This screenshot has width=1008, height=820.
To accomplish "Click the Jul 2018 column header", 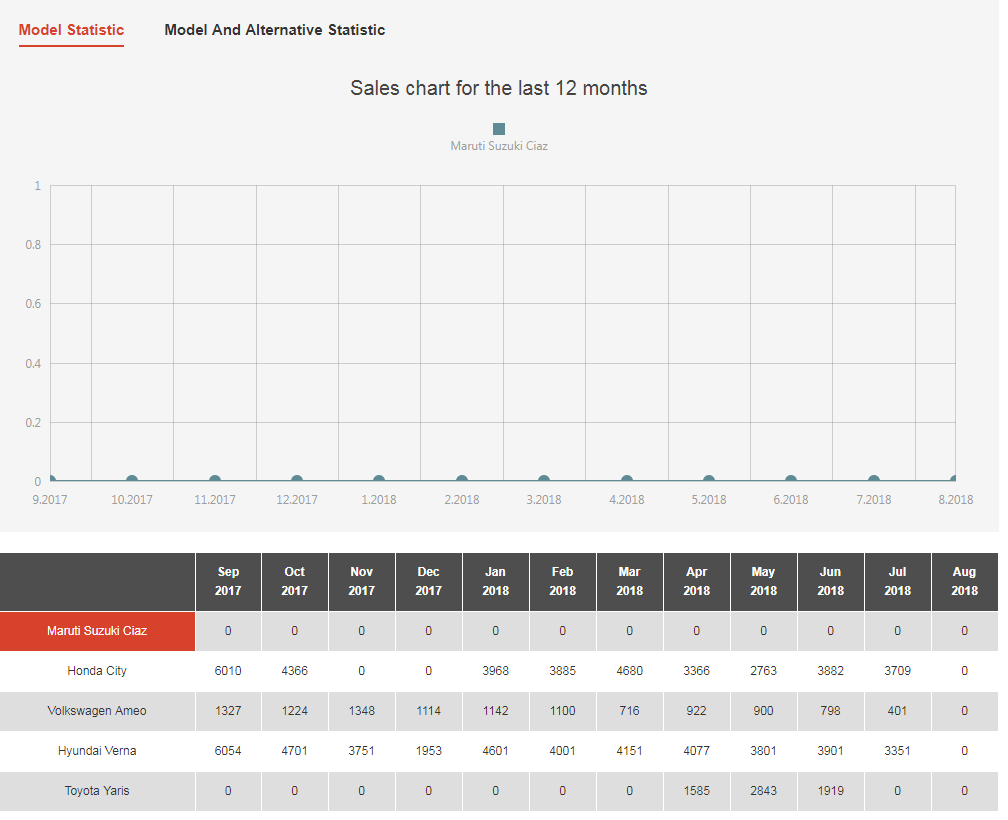I will [x=897, y=582].
